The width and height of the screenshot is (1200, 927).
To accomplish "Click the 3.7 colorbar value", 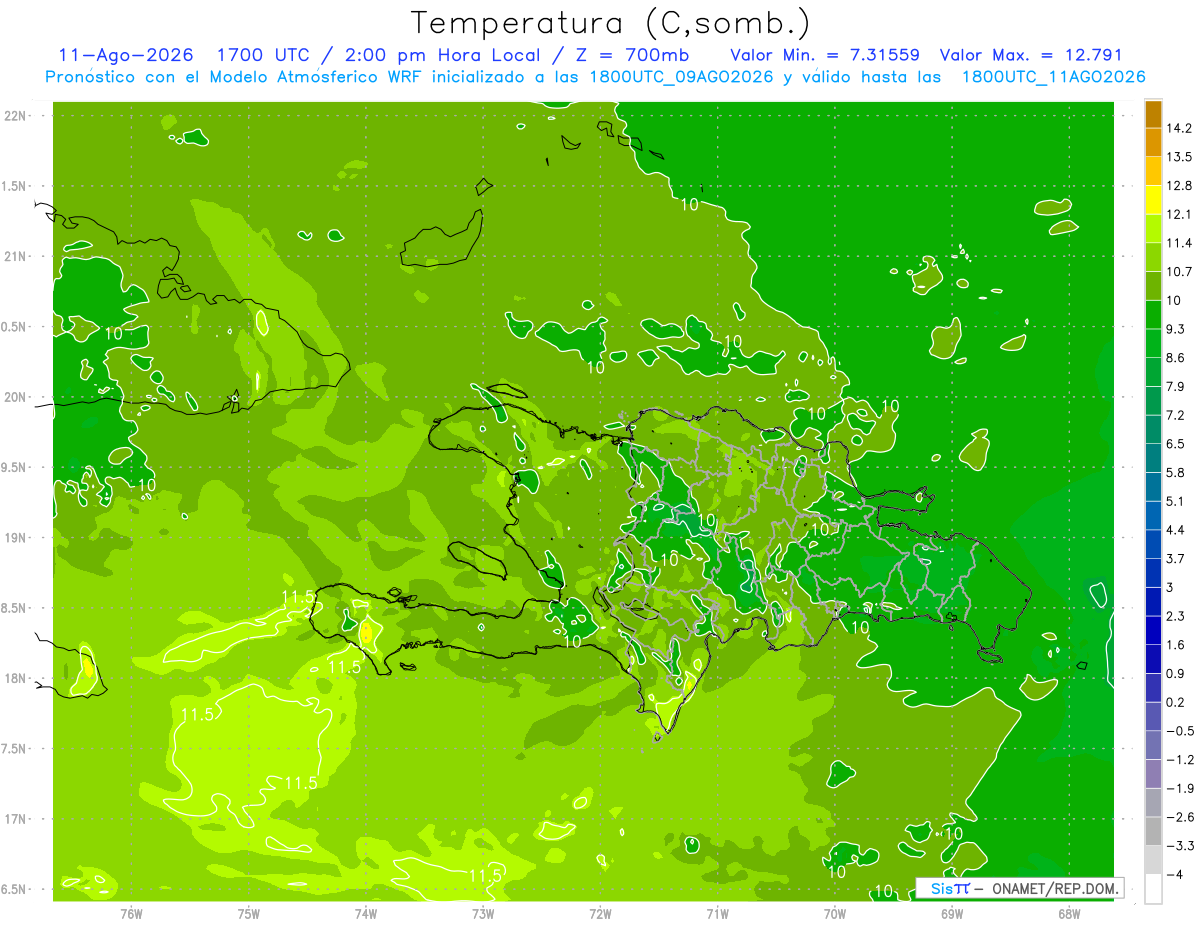I will [1175, 558].
